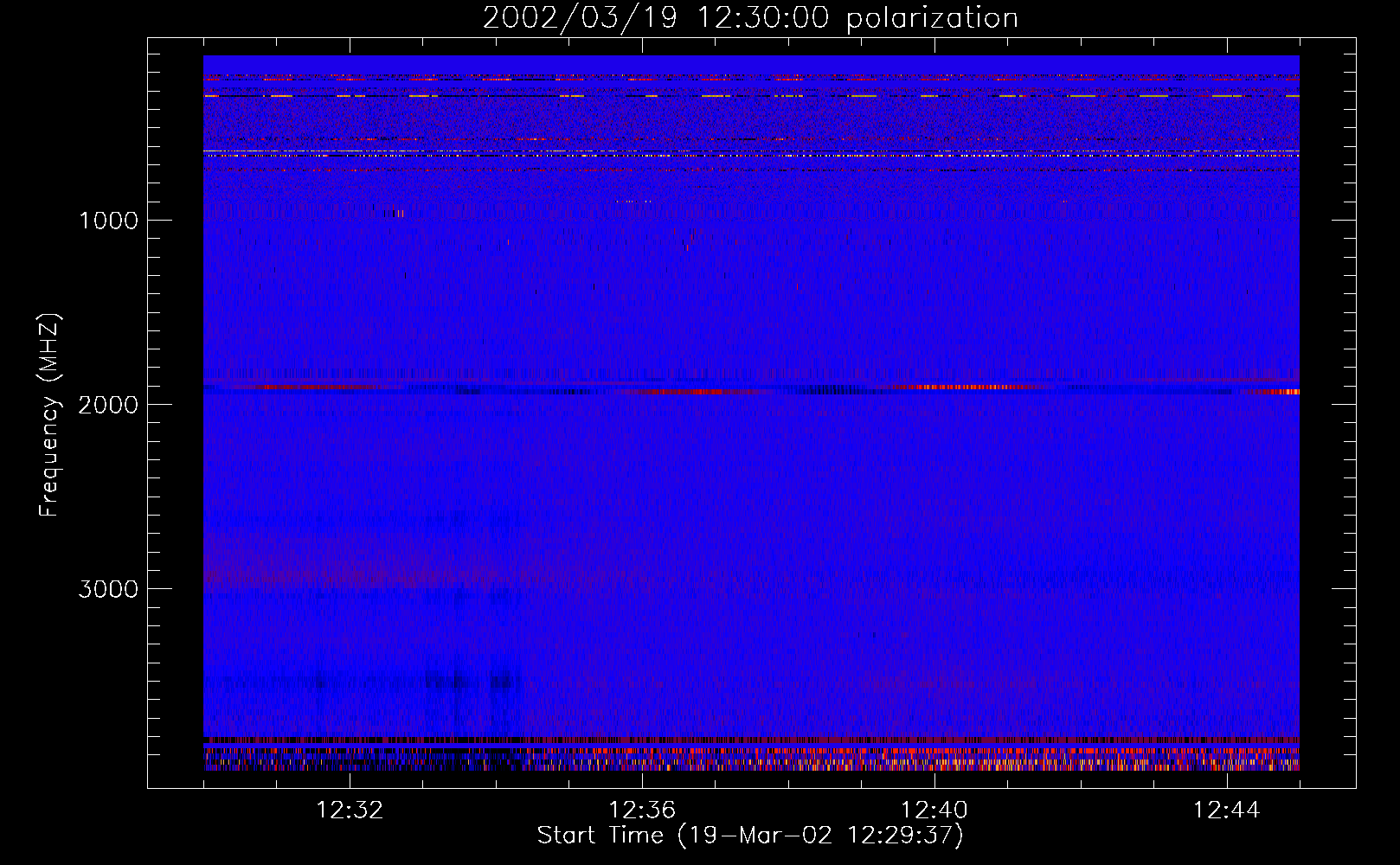The image size is (1400, 865).
Task: Click the 12:32 time tick label
Action: [350, 811]
